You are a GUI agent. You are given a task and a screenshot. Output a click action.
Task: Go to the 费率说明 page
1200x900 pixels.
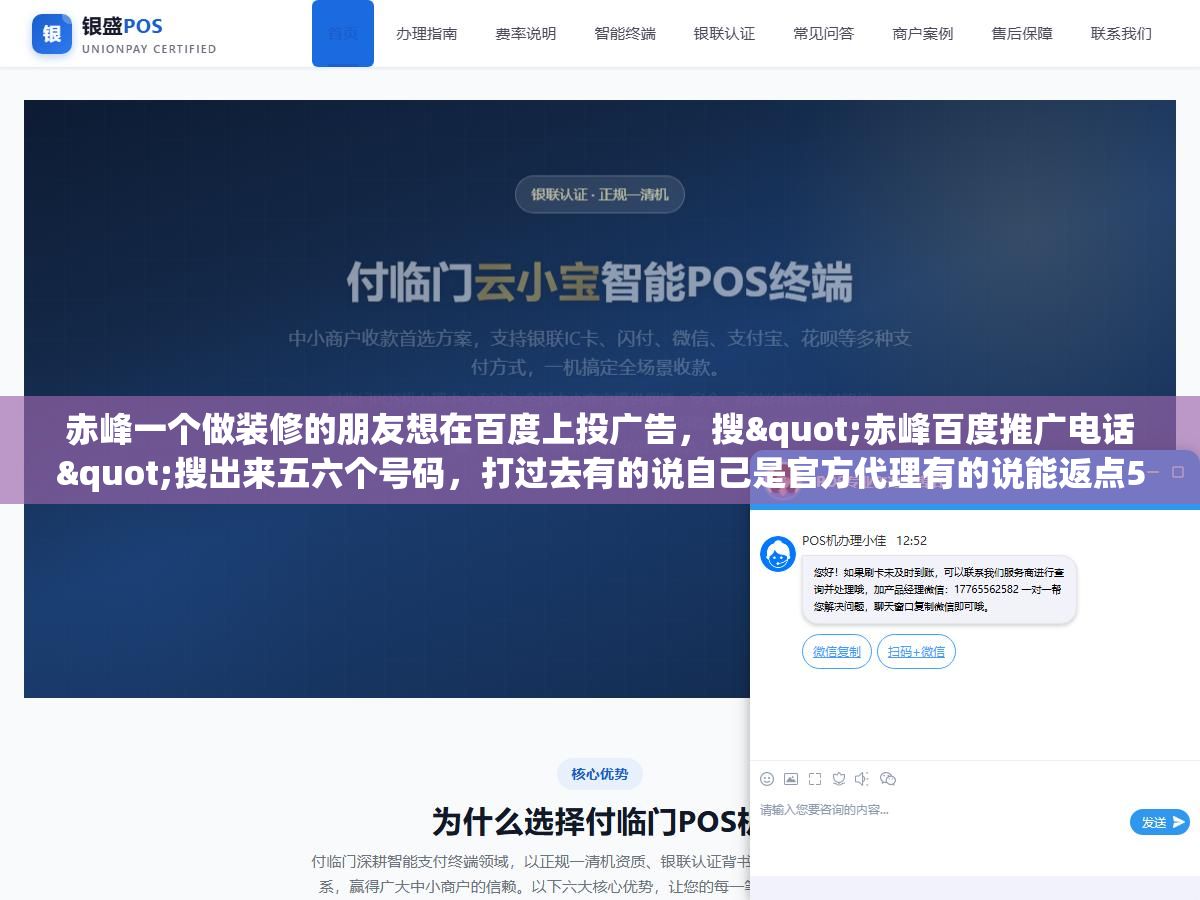pos(526,33)
